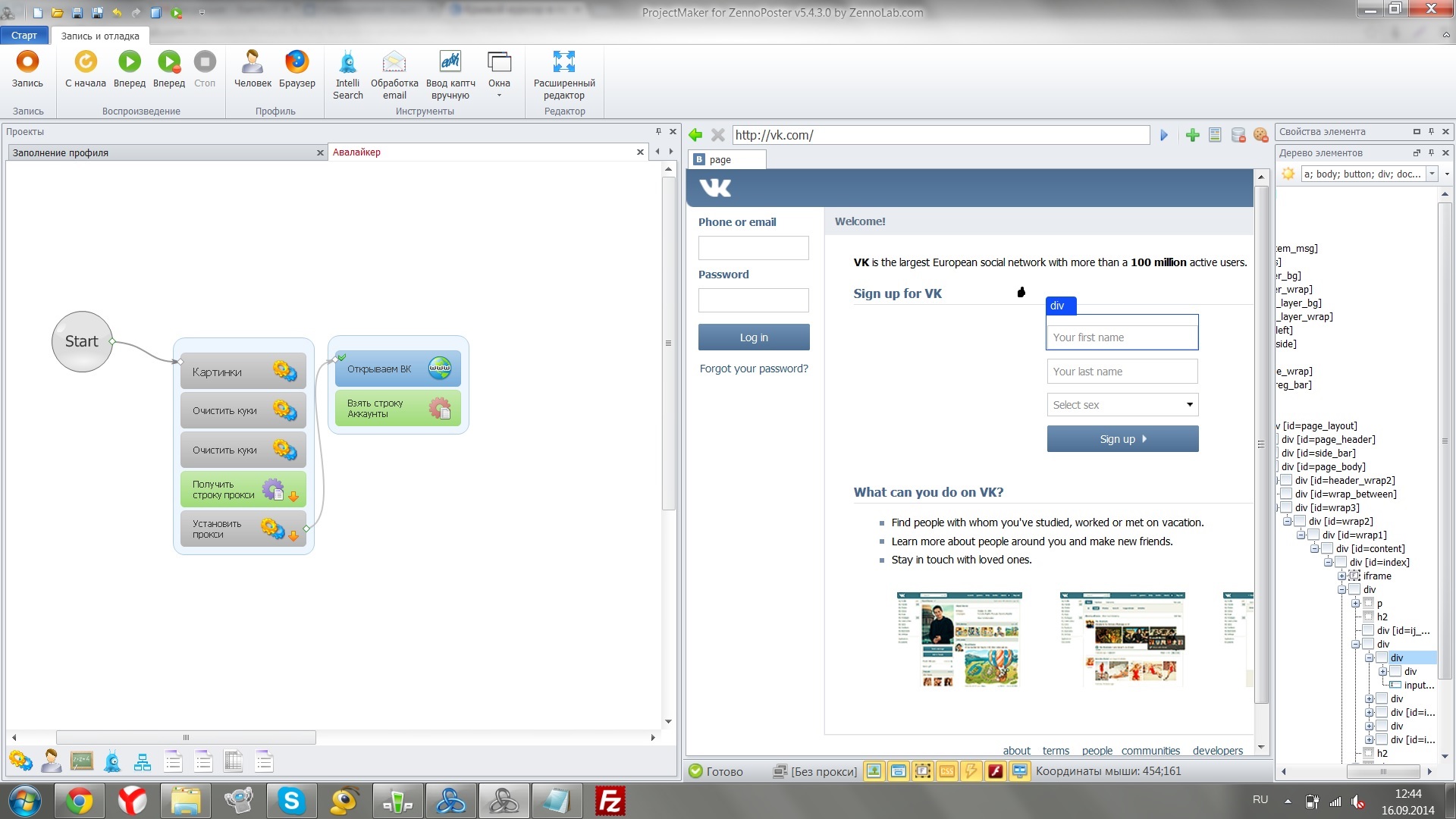Click the Phone or email field
Image resolution: width=1456 pixels, height=819 pixels.
(753, 248)
